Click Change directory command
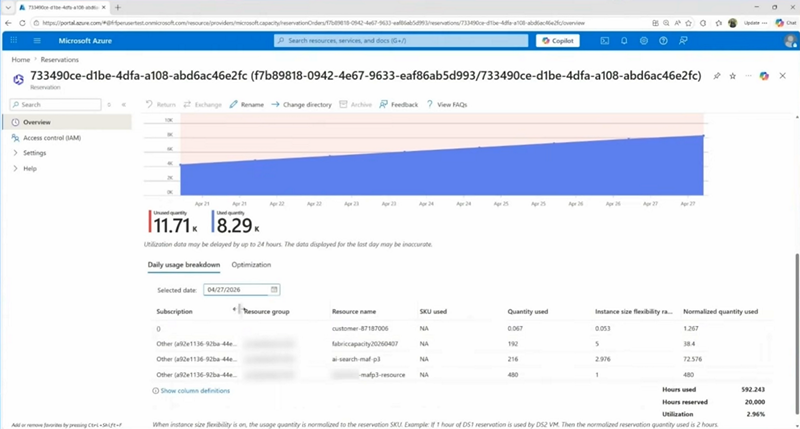Image resolution: width=800 pixels, height=429 pixels. [302, 105]
